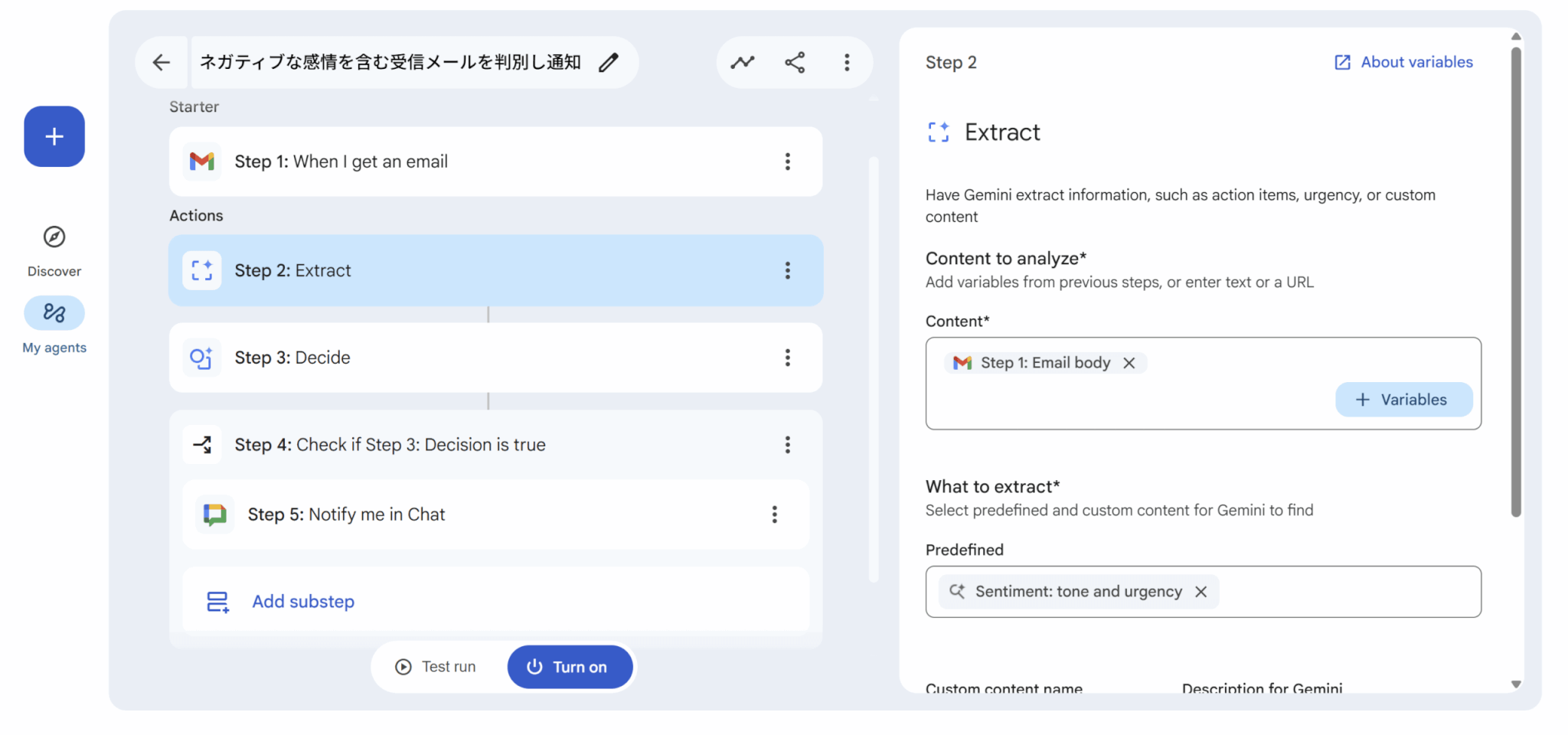Start a Test run
Screen dimensions: 1568x735
coord(436,667)
